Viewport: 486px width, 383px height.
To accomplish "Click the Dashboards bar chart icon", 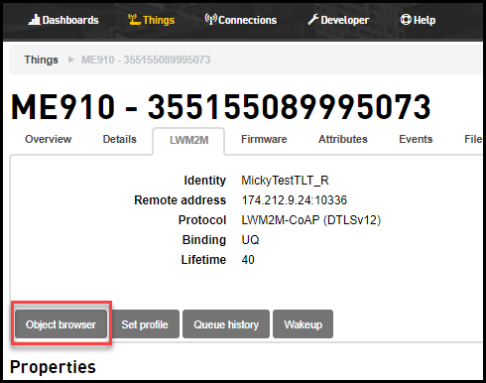I will point(34,20).
